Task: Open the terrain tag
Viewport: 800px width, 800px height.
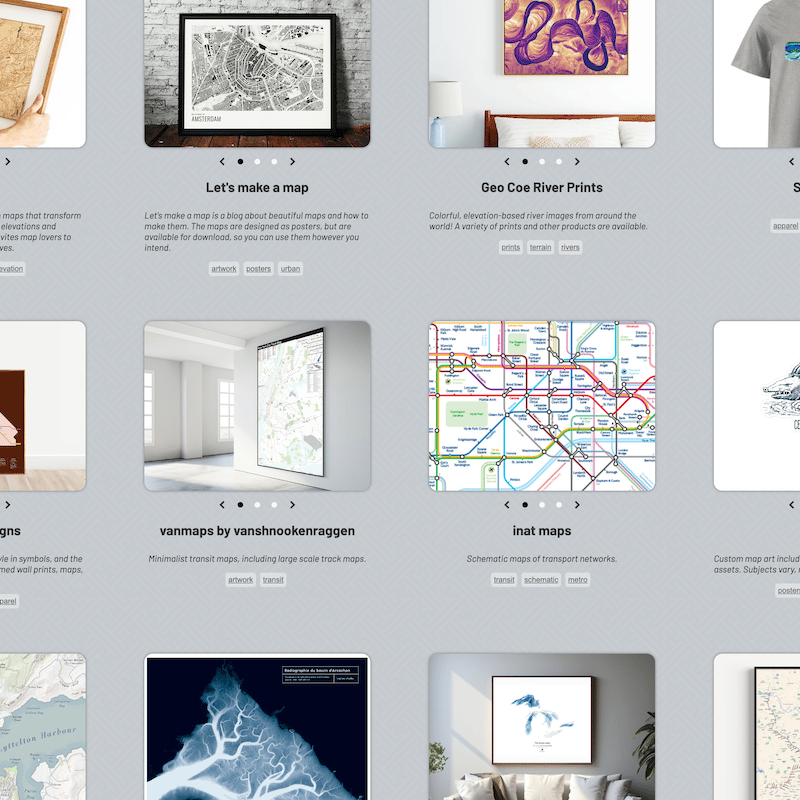Action: coord(540,247)
